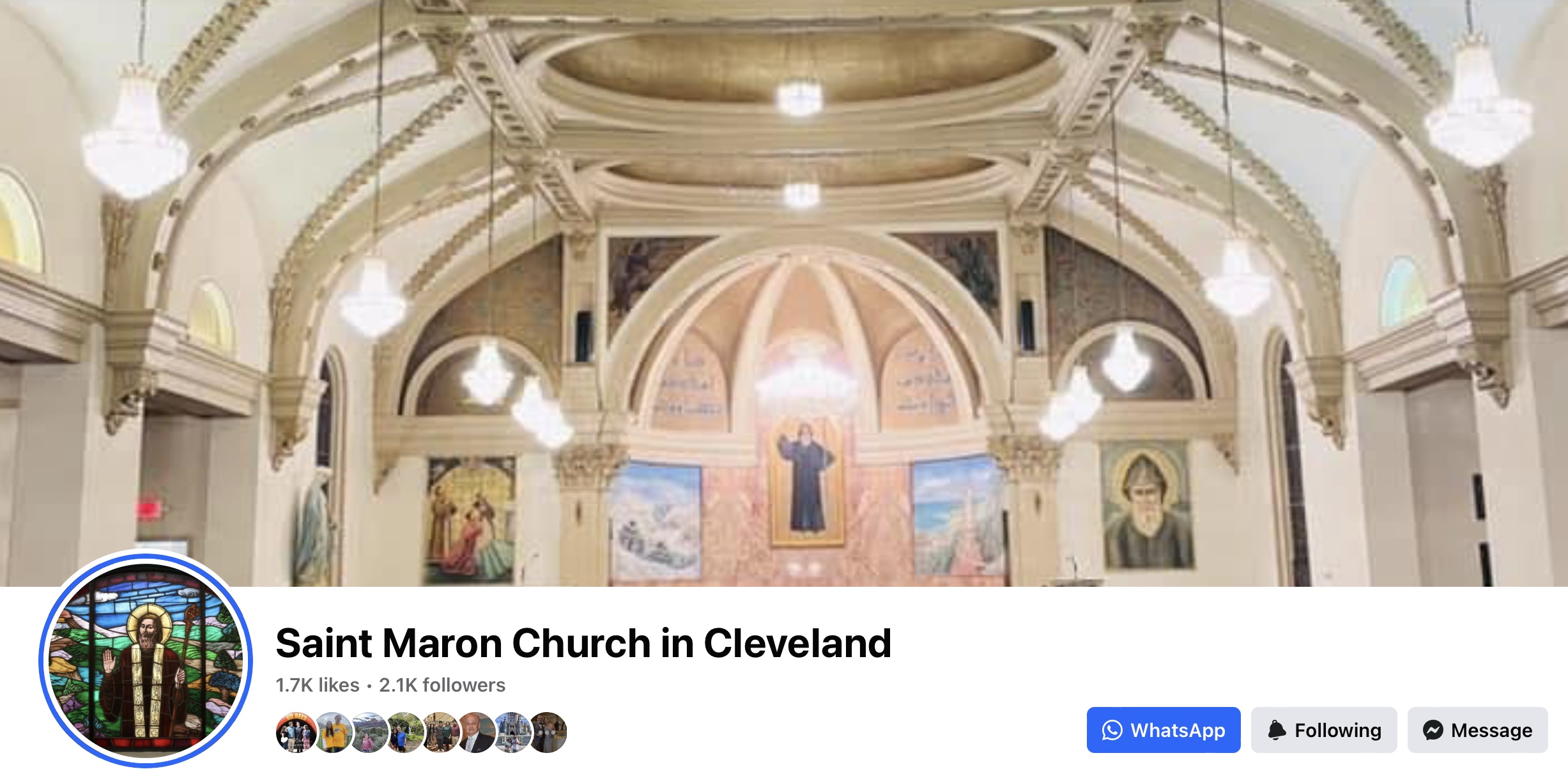Click the WhatsApp logo icon
Viewport: 1568px width, 776px height.
click(1112, 730)
